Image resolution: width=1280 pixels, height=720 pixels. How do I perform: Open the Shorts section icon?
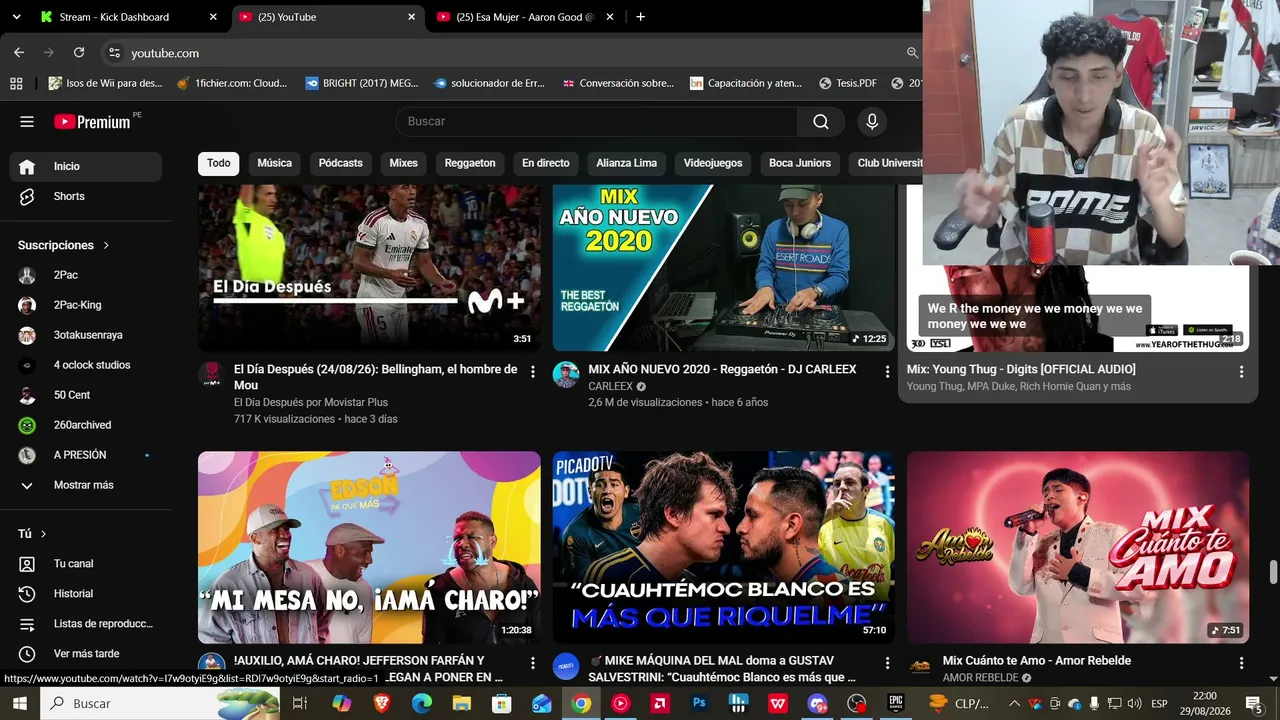[x=27, y=197]
